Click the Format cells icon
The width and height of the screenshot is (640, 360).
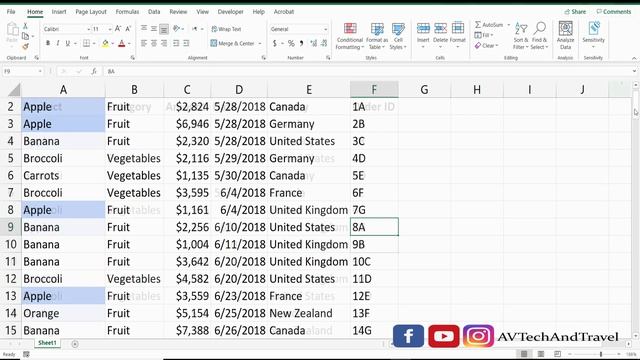(458, 29)
